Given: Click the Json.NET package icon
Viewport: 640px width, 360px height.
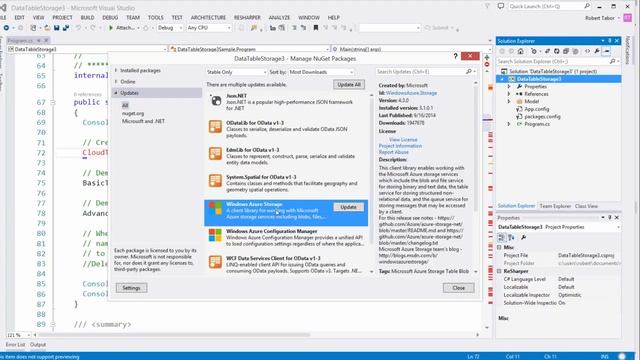Looking at the screenshot, I should (215, 100).
